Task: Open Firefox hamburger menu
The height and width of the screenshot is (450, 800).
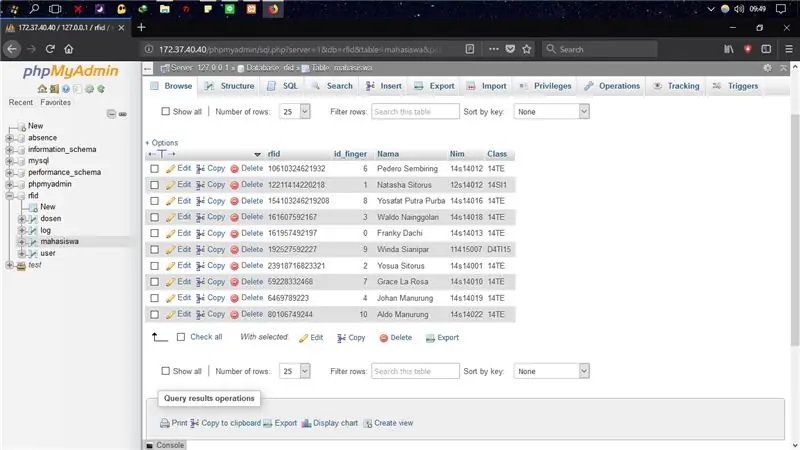Action: (x=789, y=49)
